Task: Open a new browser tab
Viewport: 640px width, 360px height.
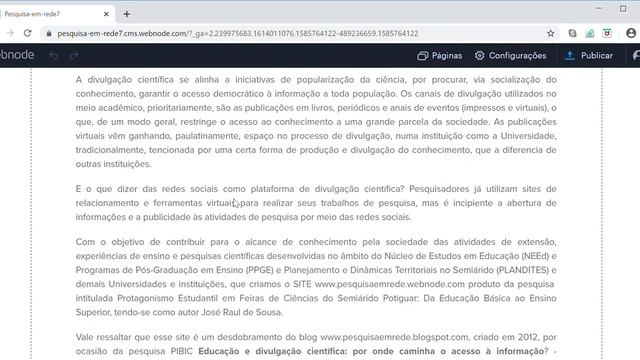Action: tap(127, 14)
